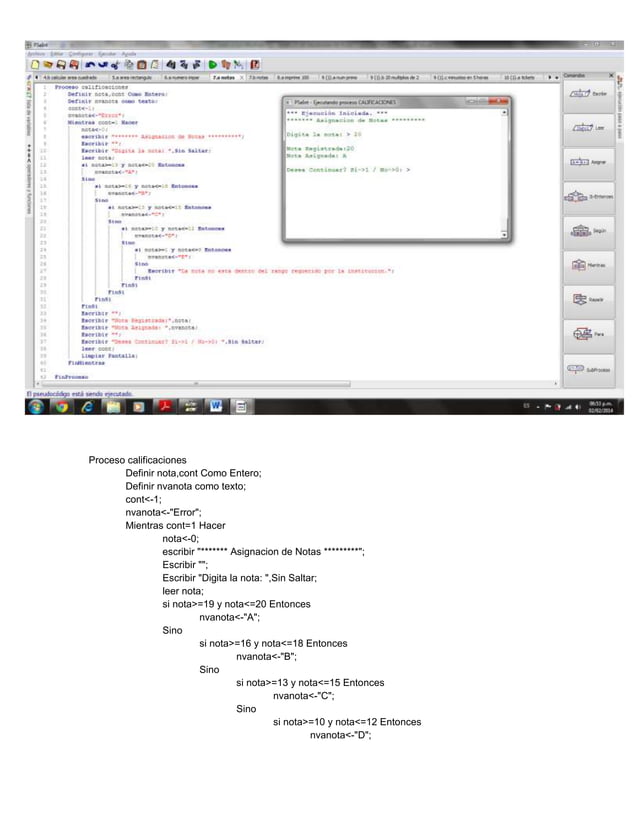This screenshot has height=826, width=638.
Task: Switch to the 7.b notas tab
Action: [x=258, y=77]
